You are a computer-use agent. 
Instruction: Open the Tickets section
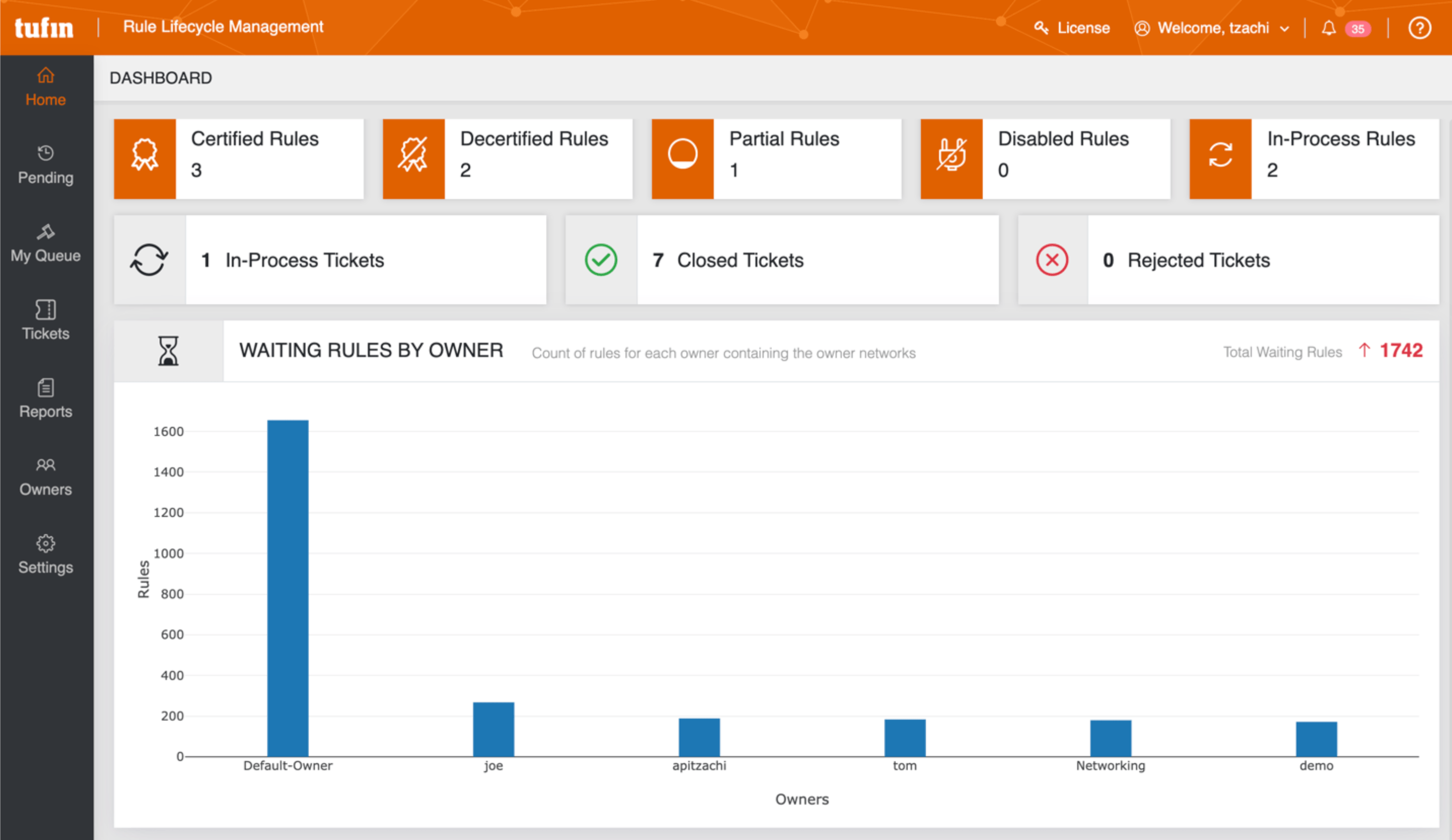click(x=45, y=320)
